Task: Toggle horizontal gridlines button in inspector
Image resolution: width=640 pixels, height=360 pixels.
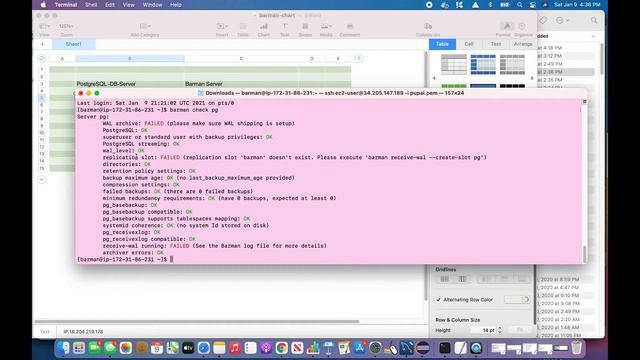Action: [444, 279]
